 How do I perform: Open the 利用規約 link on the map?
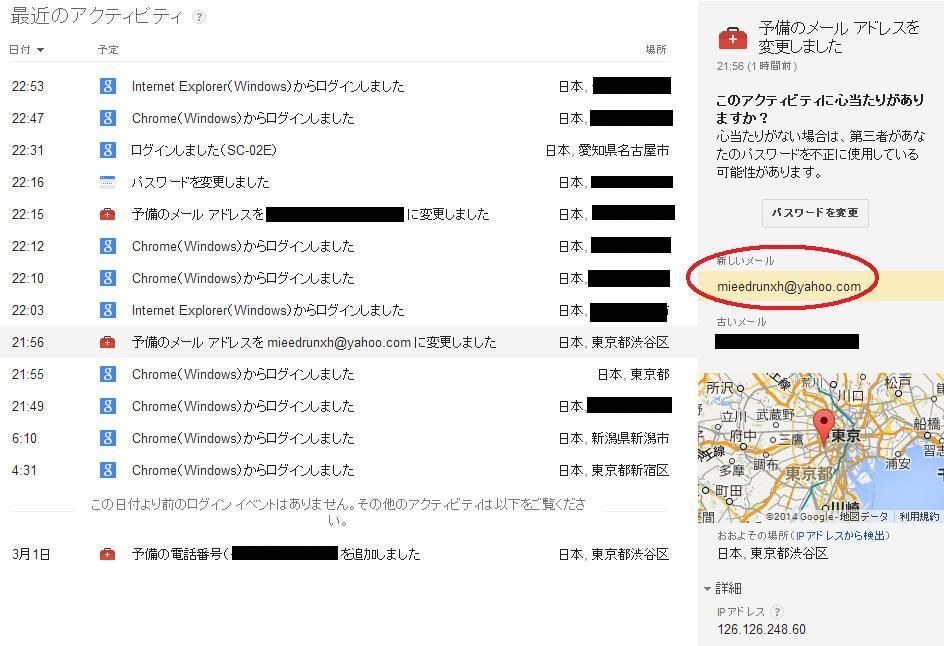click(x=919, y=517)
